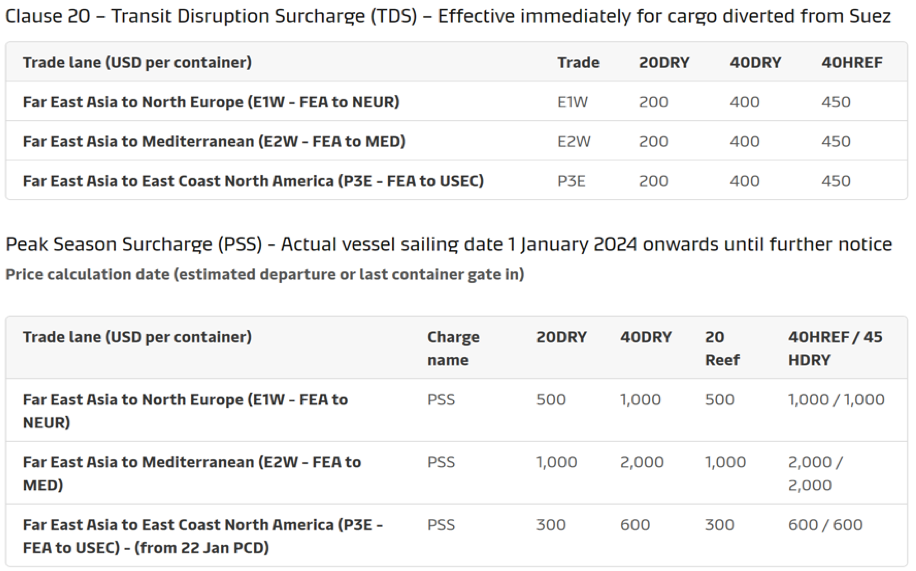
Task: Select the 600 / 600 cell
Action: pyautogui.click(x=825, y=524)
